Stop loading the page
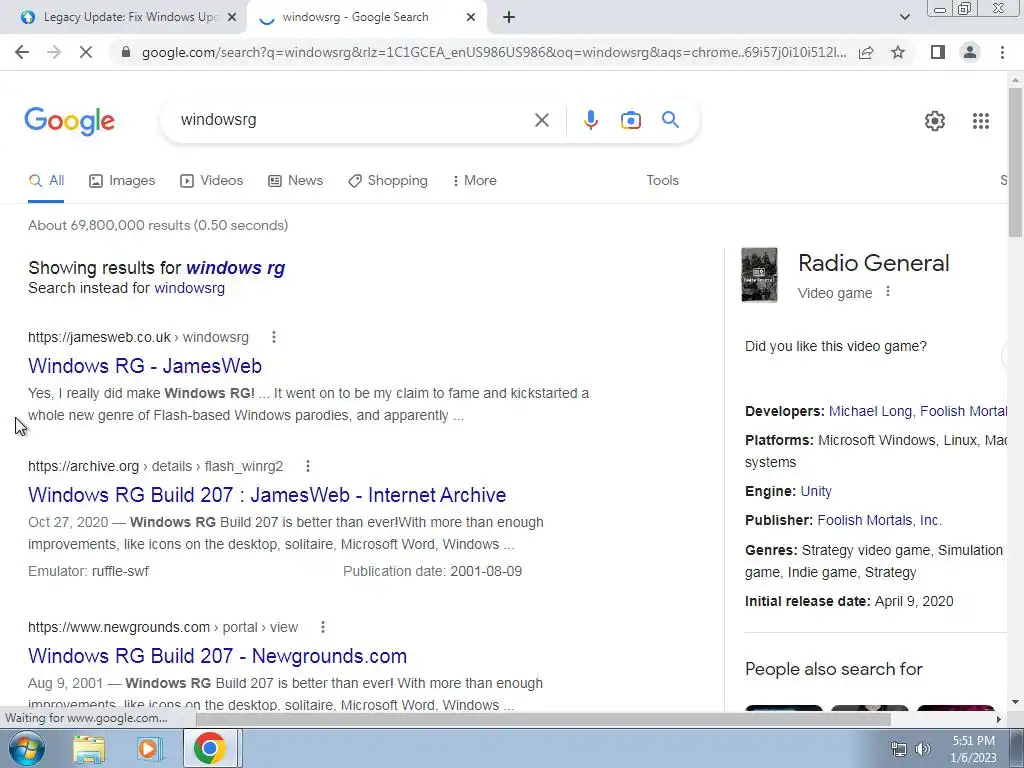 [x=86, y=52]
